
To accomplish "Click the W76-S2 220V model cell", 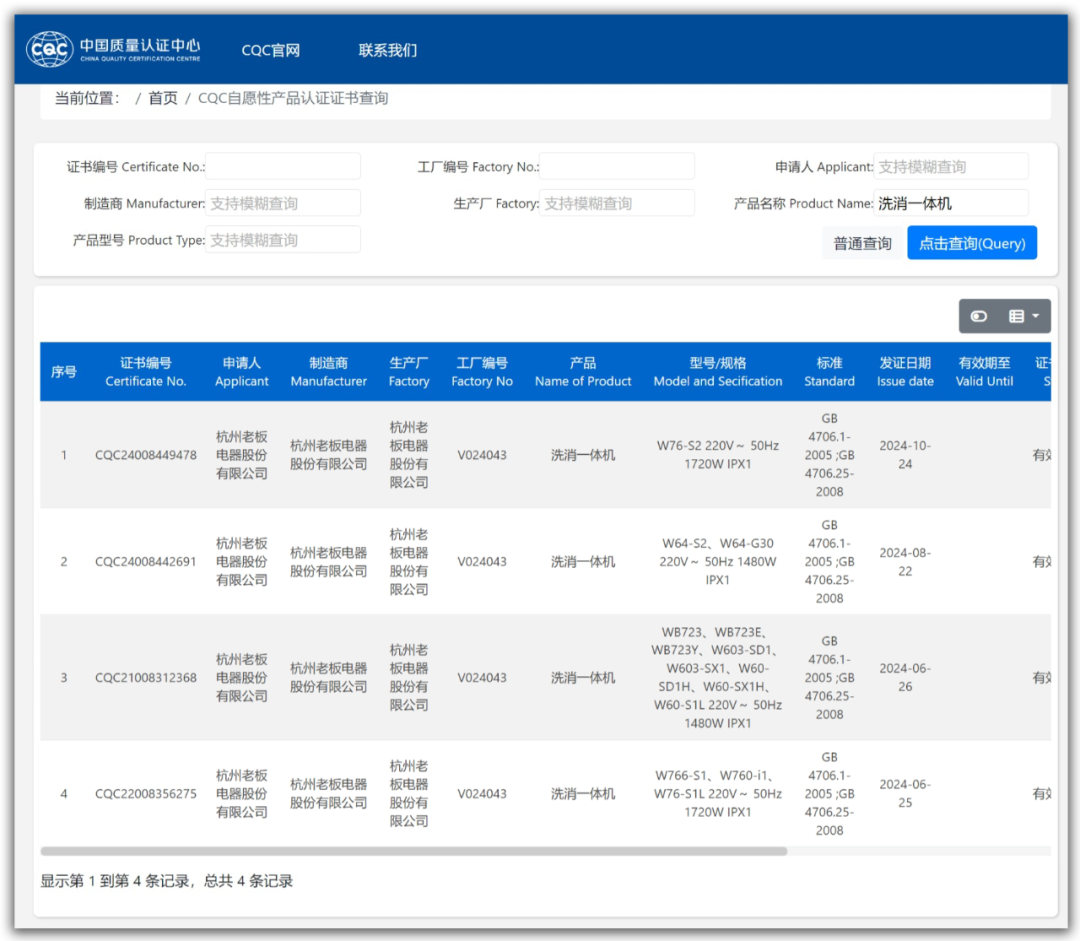I will [718, 455].
